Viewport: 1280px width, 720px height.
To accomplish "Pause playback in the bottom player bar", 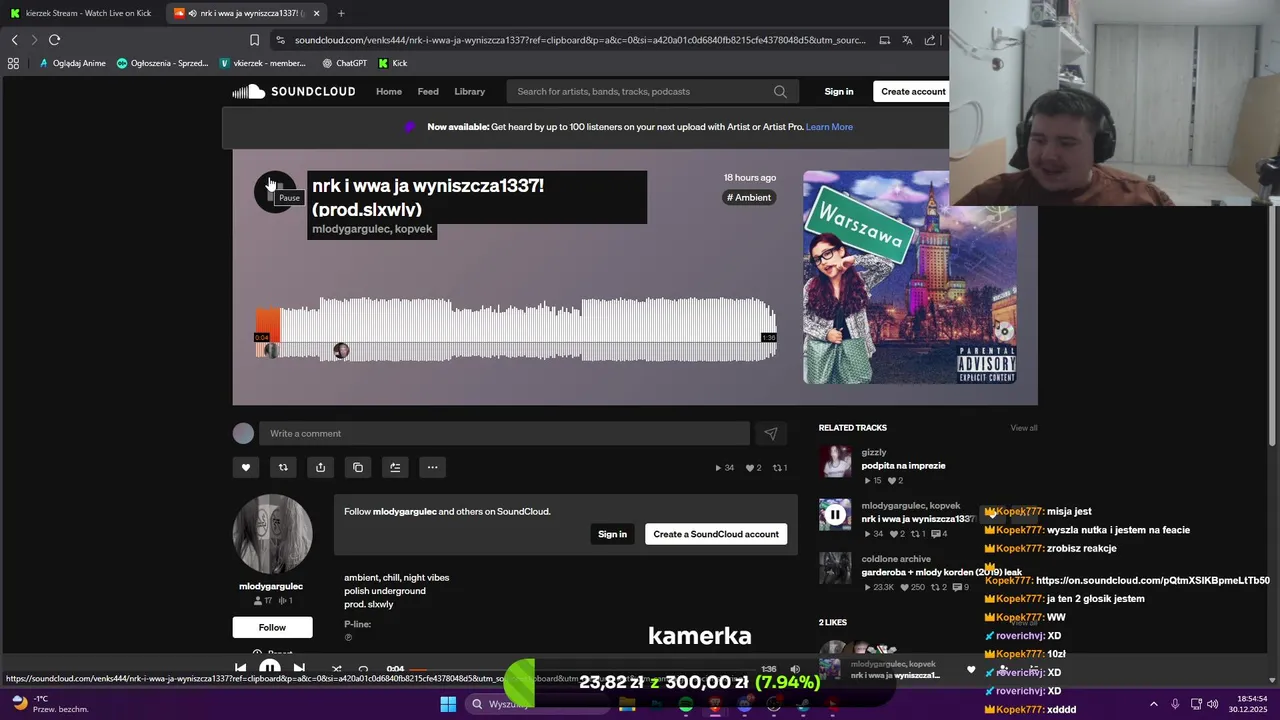I will pyautogui.click(x=270, y=668).
